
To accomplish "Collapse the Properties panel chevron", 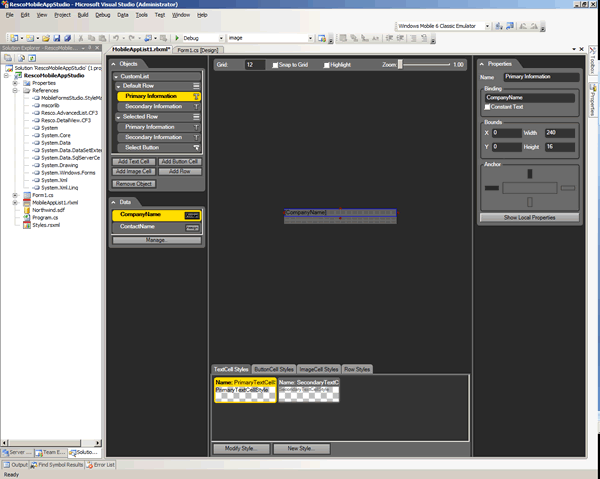I will (482, 64).
